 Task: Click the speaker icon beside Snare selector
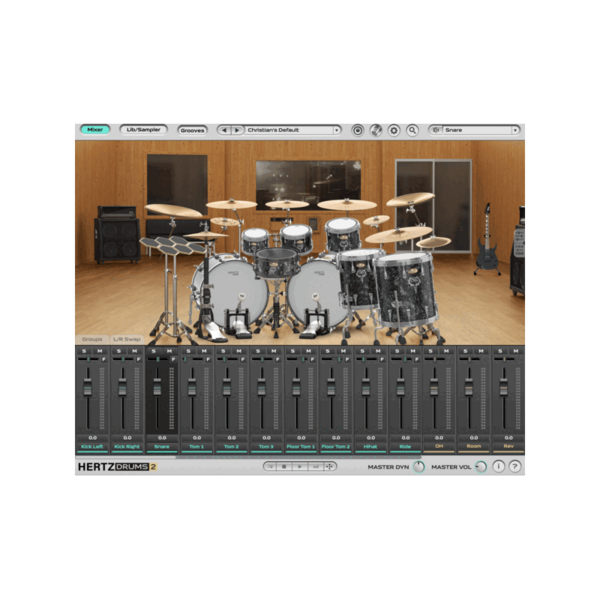436,130
